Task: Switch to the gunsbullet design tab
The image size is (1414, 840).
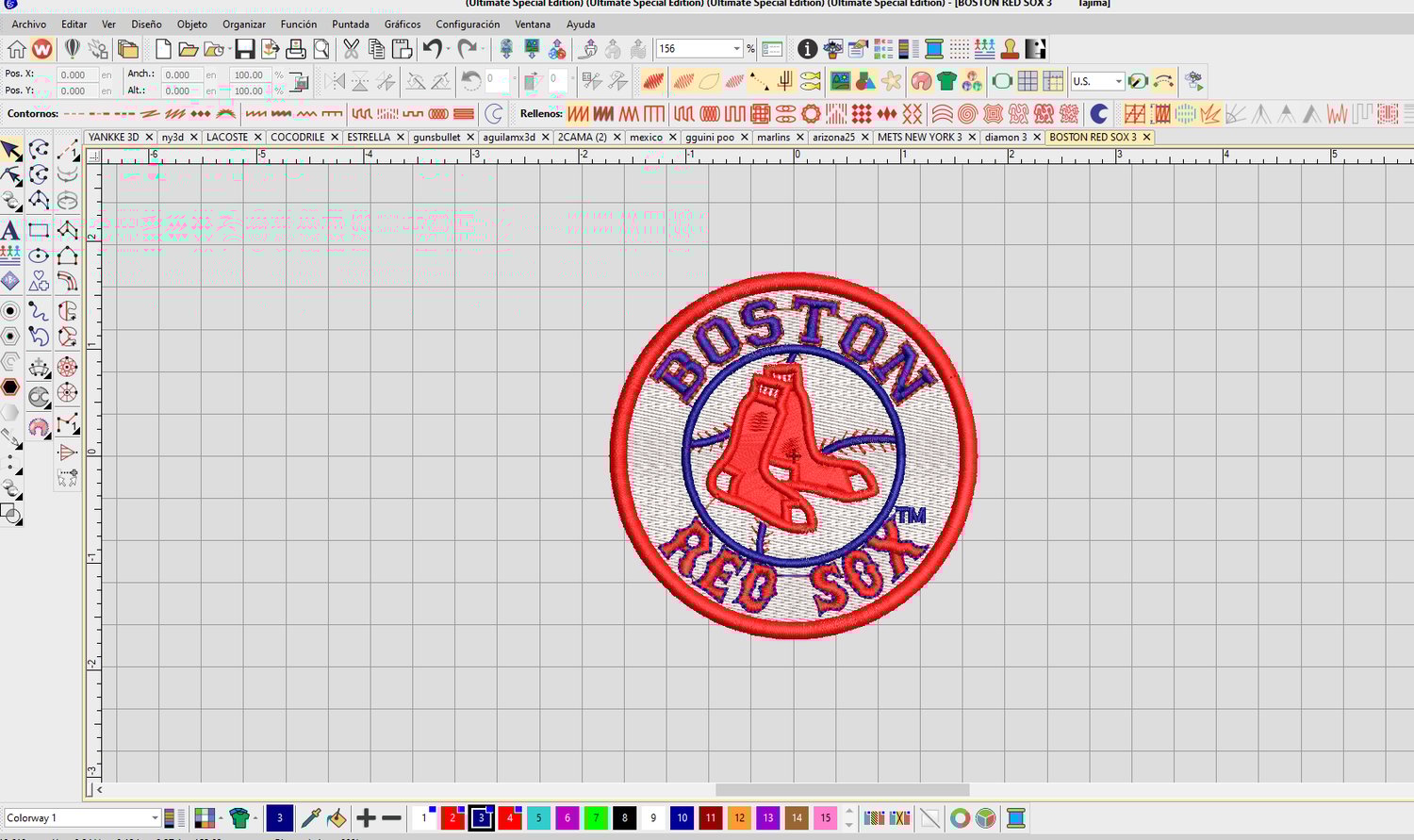Action: [436, 137]
